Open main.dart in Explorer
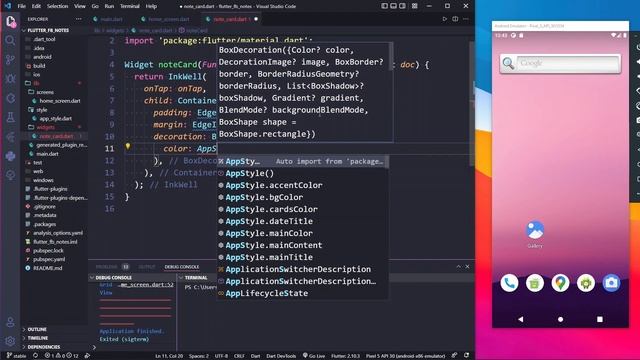Viewport: 640px width, 360px height. click(47, 154)
